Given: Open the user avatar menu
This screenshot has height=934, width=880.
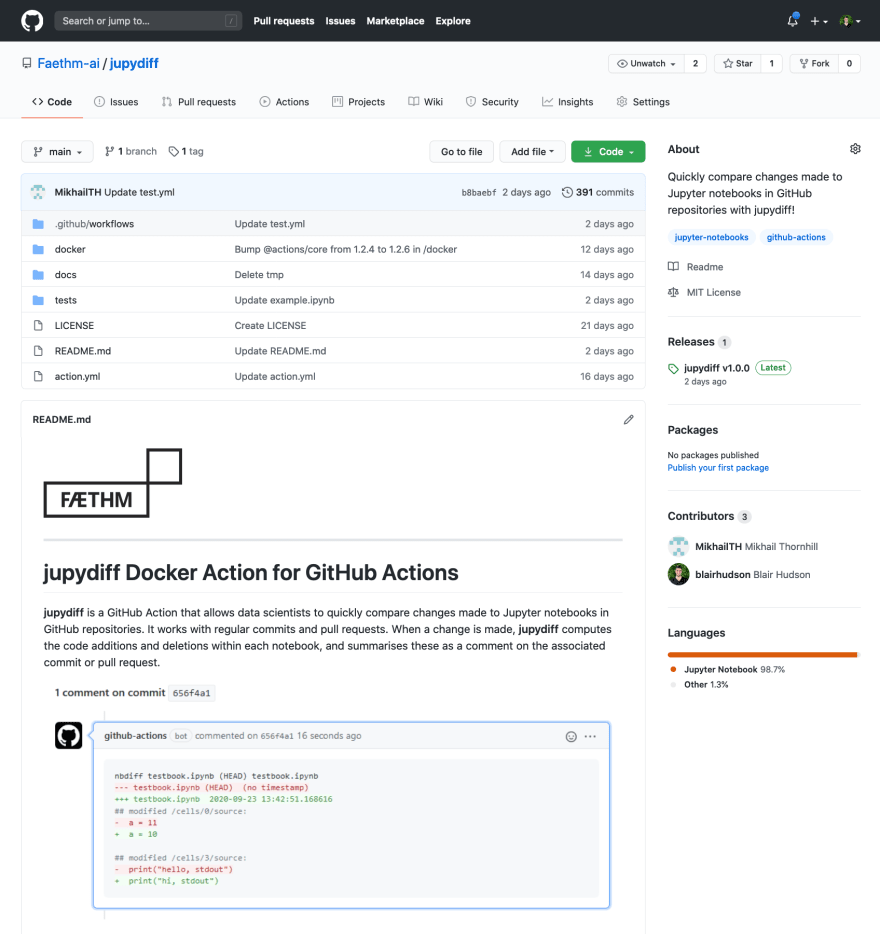Looking at the screenshot, I should pos(850,21).
